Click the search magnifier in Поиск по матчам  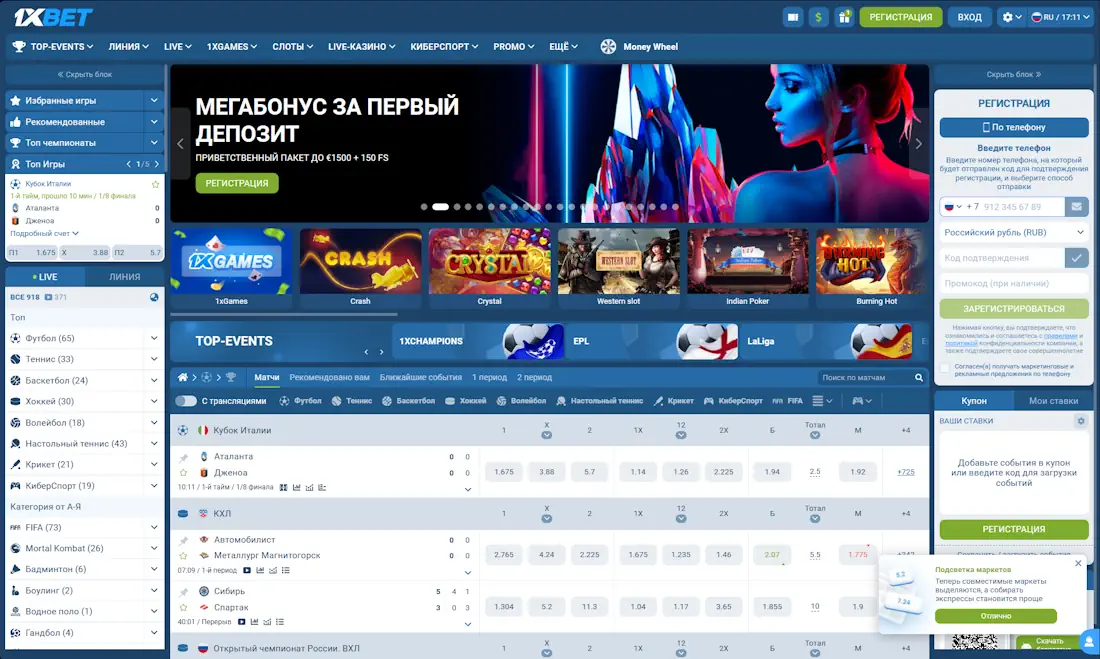pyautogui.click(x=918, y=378)
